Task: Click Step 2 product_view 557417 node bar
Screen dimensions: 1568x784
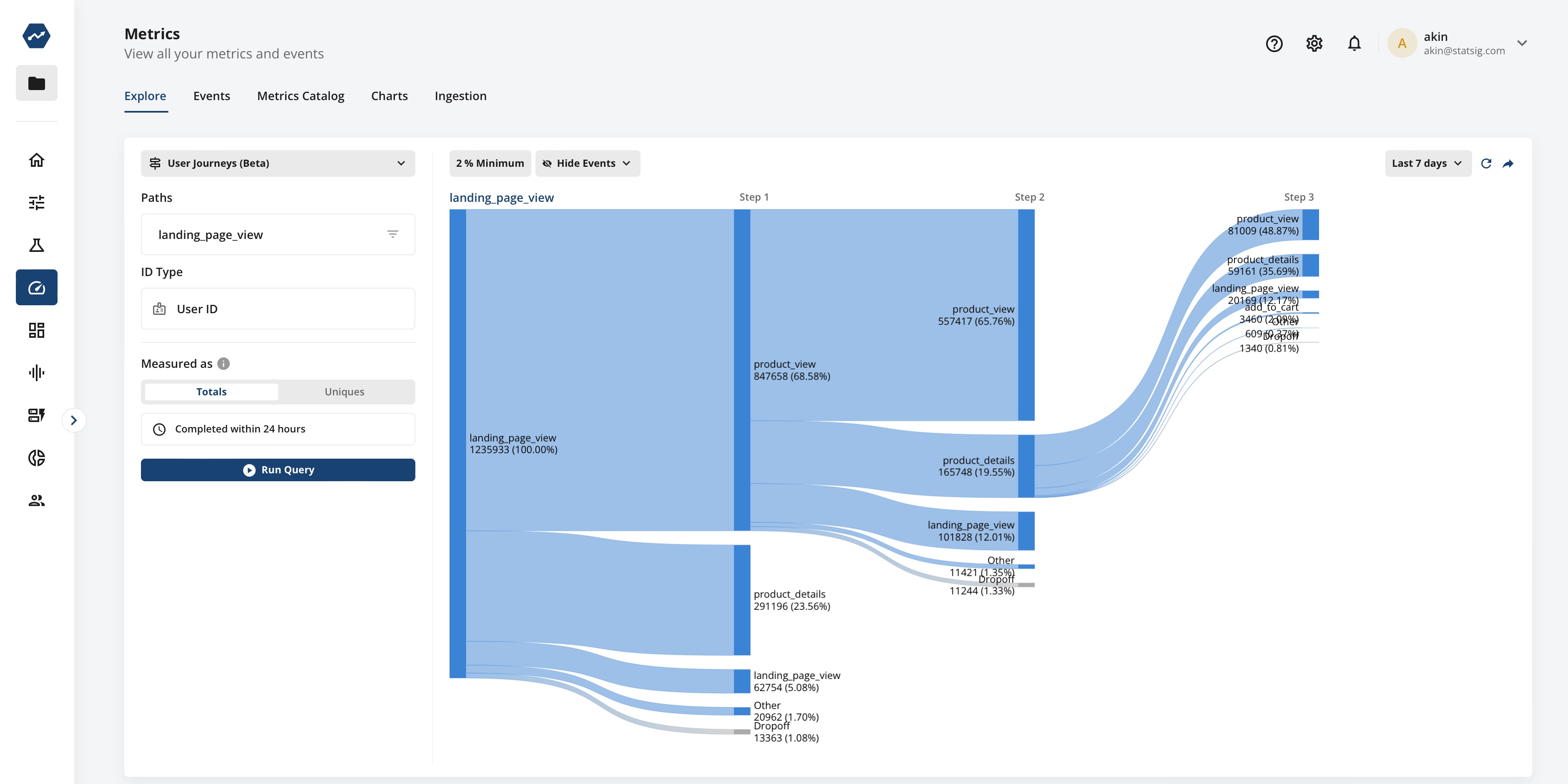Action: (1026, 315)
